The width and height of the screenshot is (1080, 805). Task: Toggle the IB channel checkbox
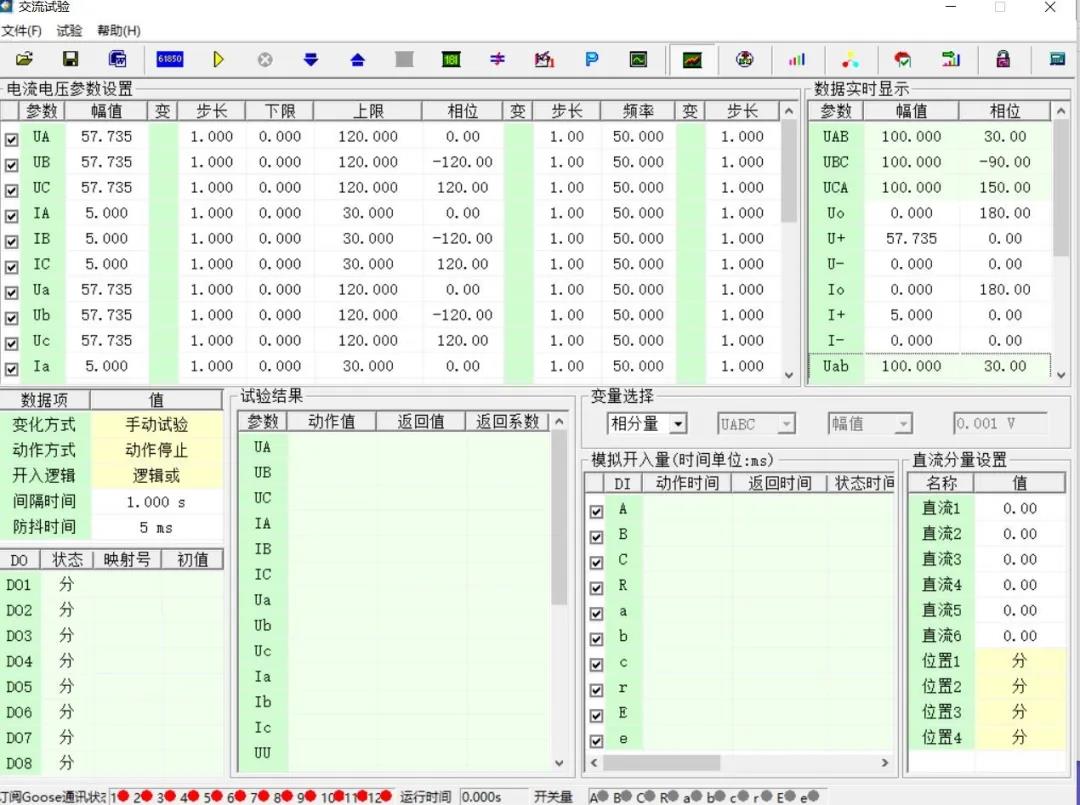(12, 242)
